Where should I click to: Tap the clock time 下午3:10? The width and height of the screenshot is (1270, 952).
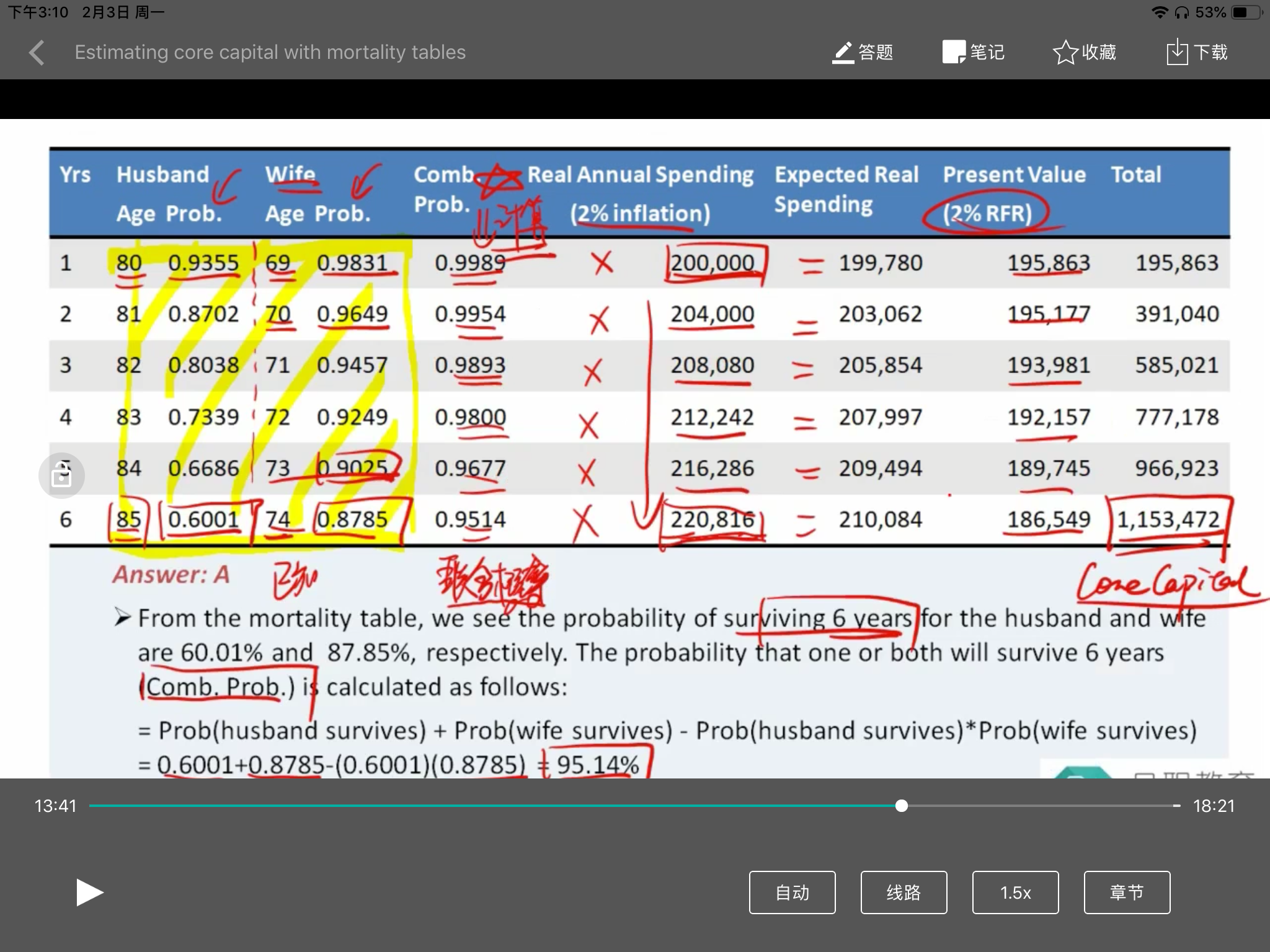coord(38,12)
